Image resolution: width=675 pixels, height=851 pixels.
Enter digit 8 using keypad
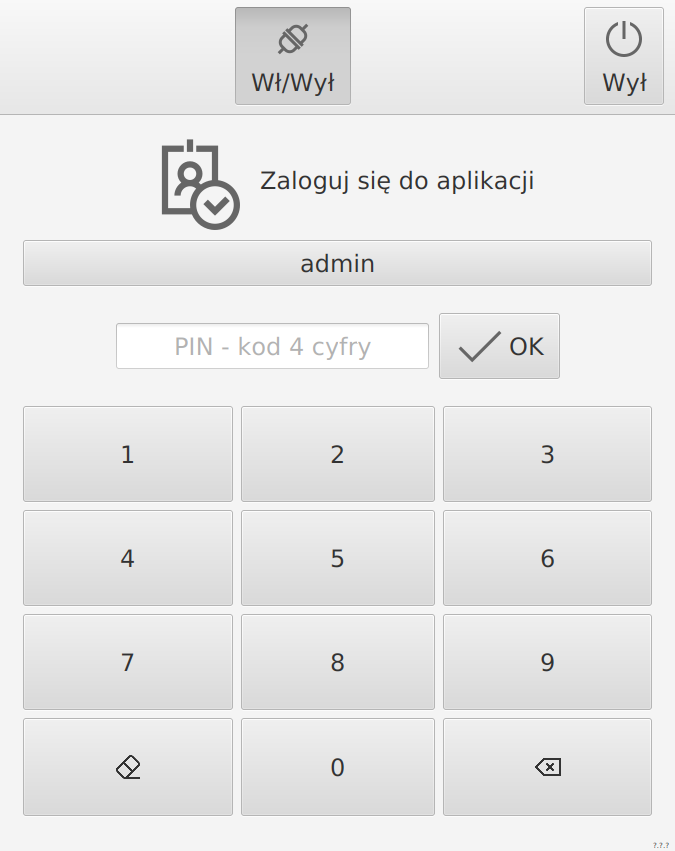coord(338,662)
